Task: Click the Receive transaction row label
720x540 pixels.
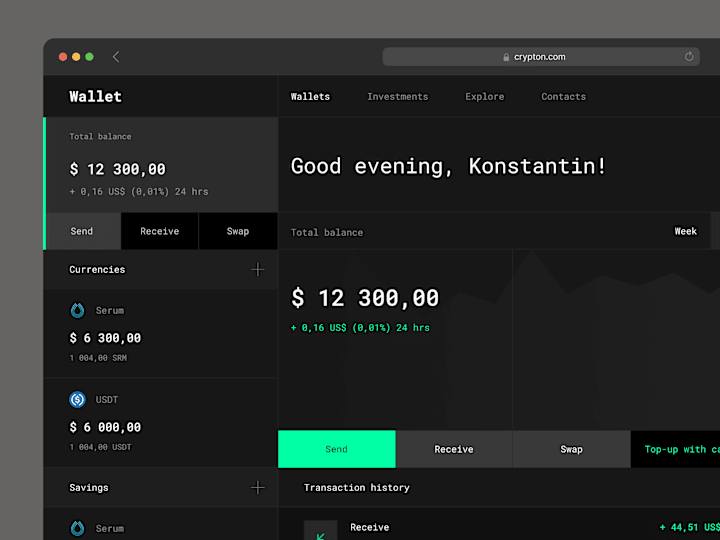Action: 370,527
